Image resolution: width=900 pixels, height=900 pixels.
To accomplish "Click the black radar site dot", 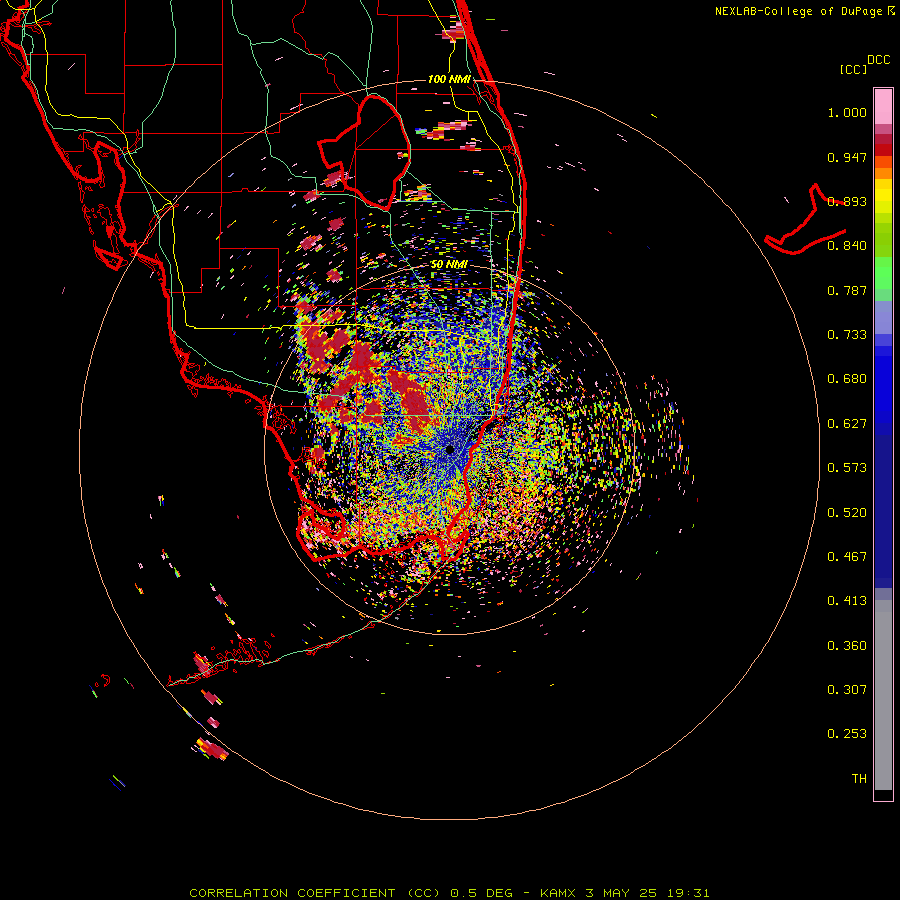I will tap(450, 450).
